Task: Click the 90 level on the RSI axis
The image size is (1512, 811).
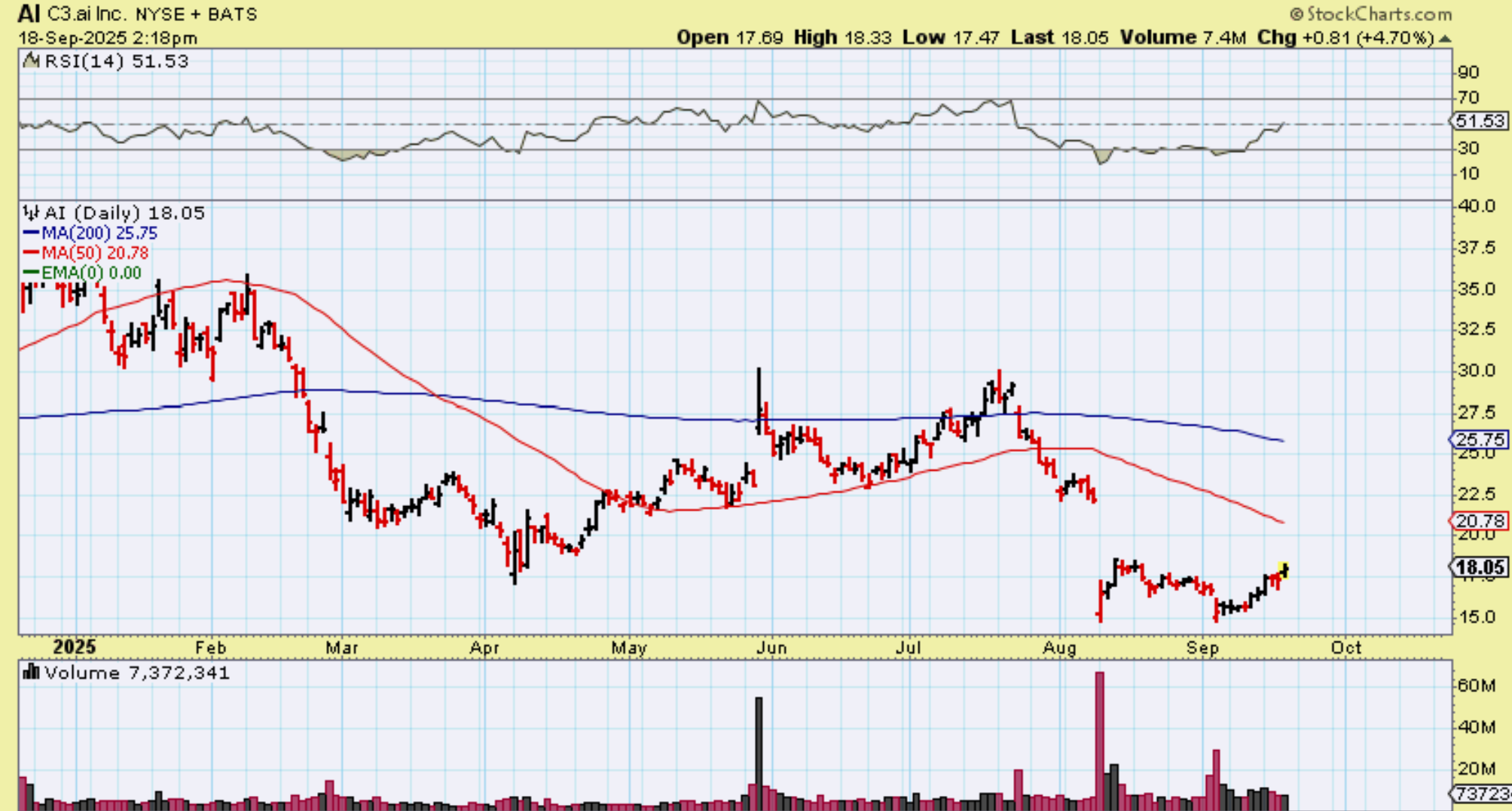Action: click(x=1468, y=72)
